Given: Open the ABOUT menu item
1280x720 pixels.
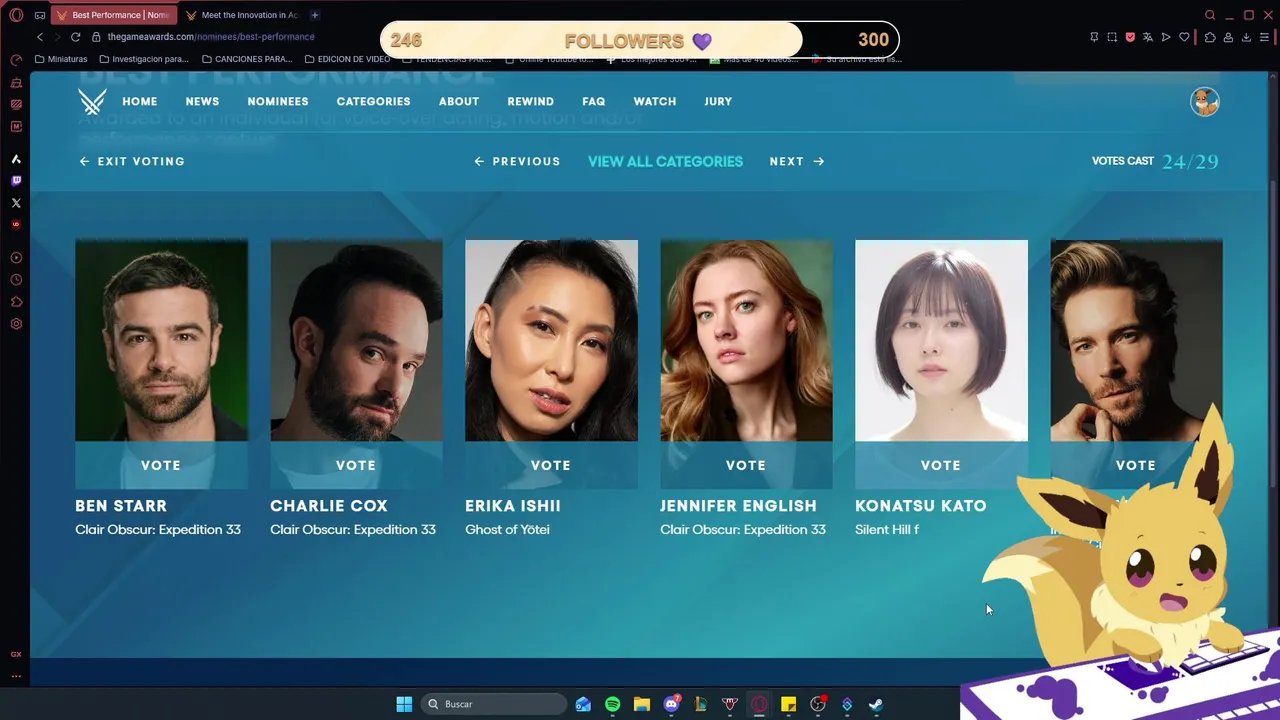Looking at the screenshot, I should click(459, 101).
